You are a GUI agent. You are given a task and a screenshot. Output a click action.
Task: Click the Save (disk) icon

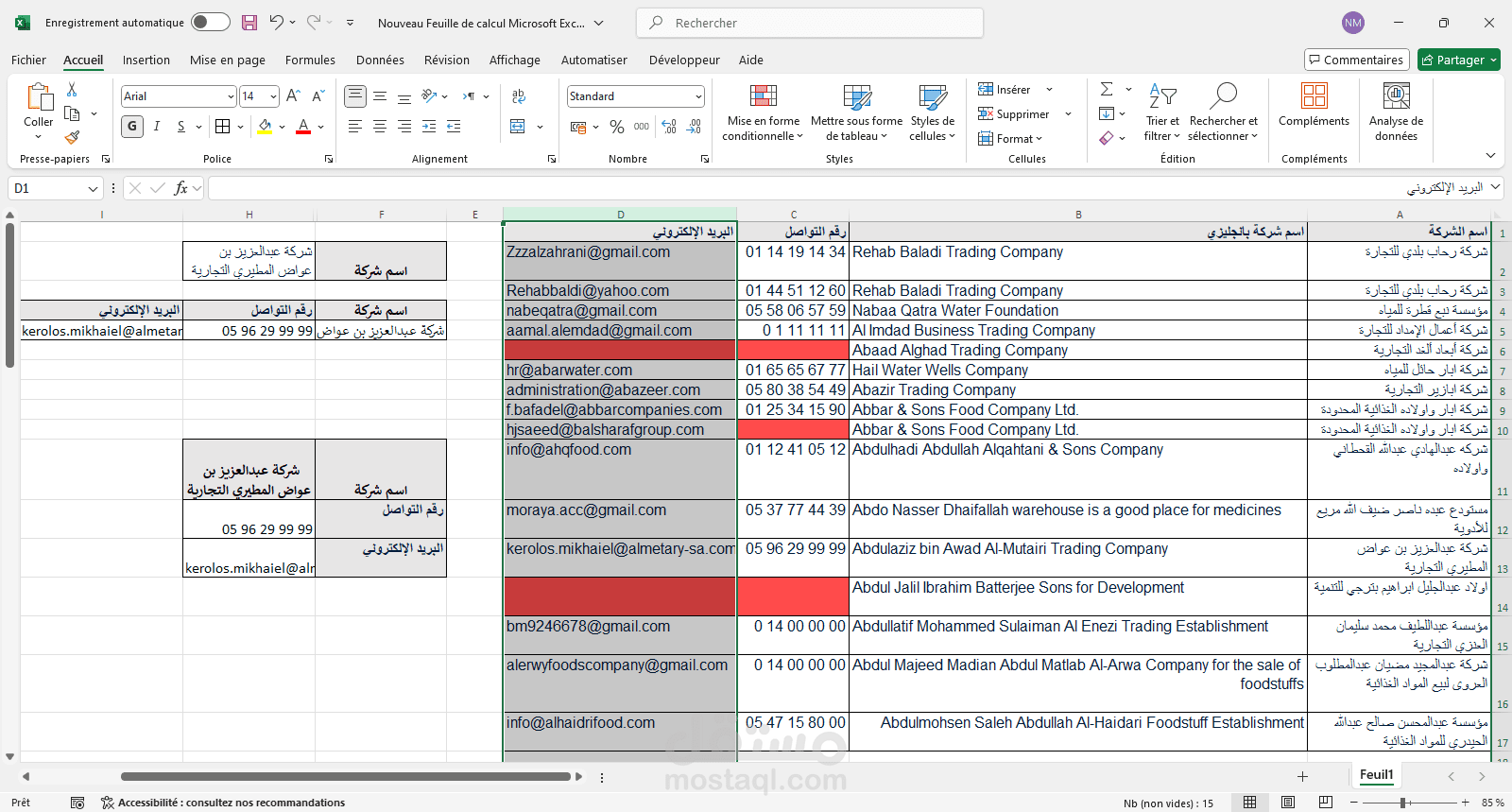pyautogui.click(x=249, y=23)
